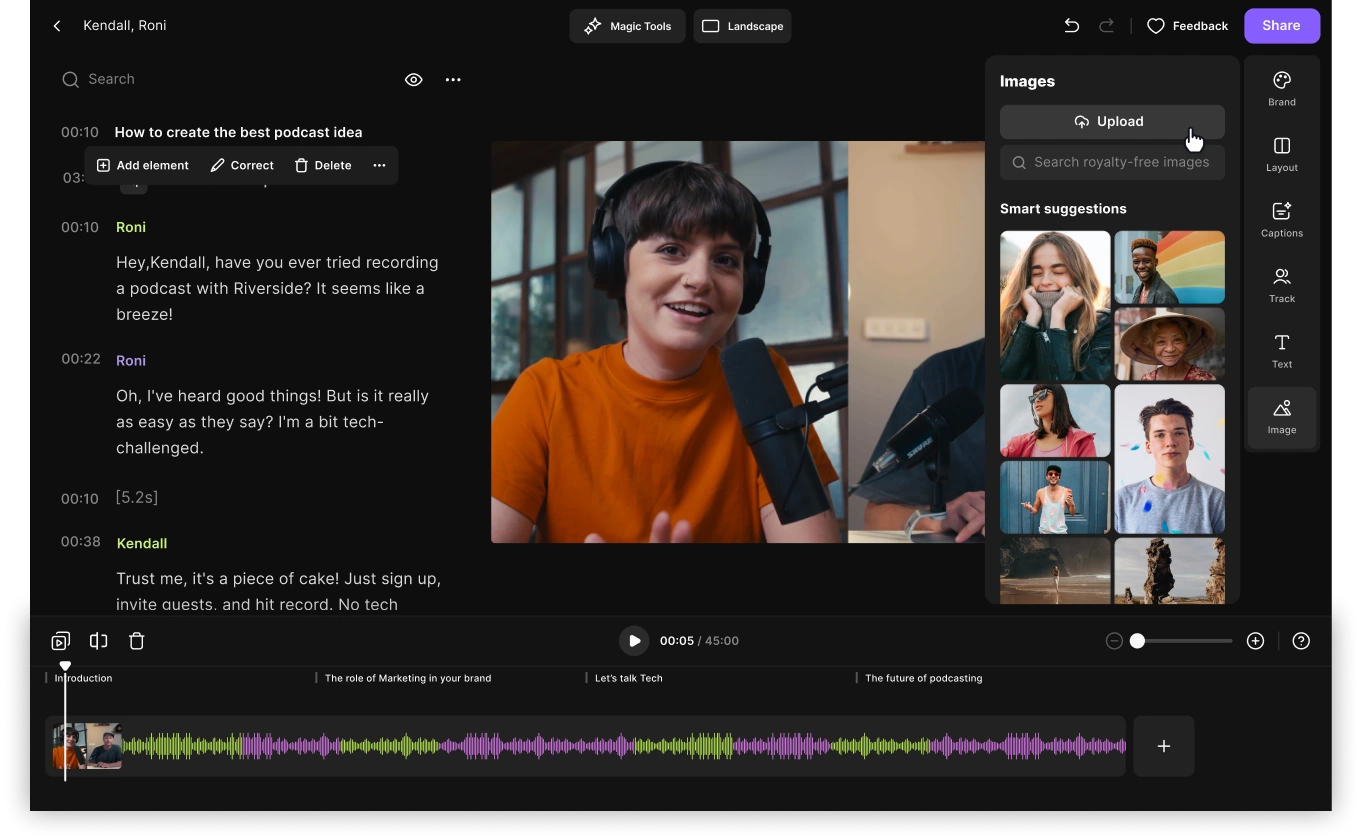Toggle the transcript preview eye icon
This screenshot has height=840, width=1360.
[413, 79]
